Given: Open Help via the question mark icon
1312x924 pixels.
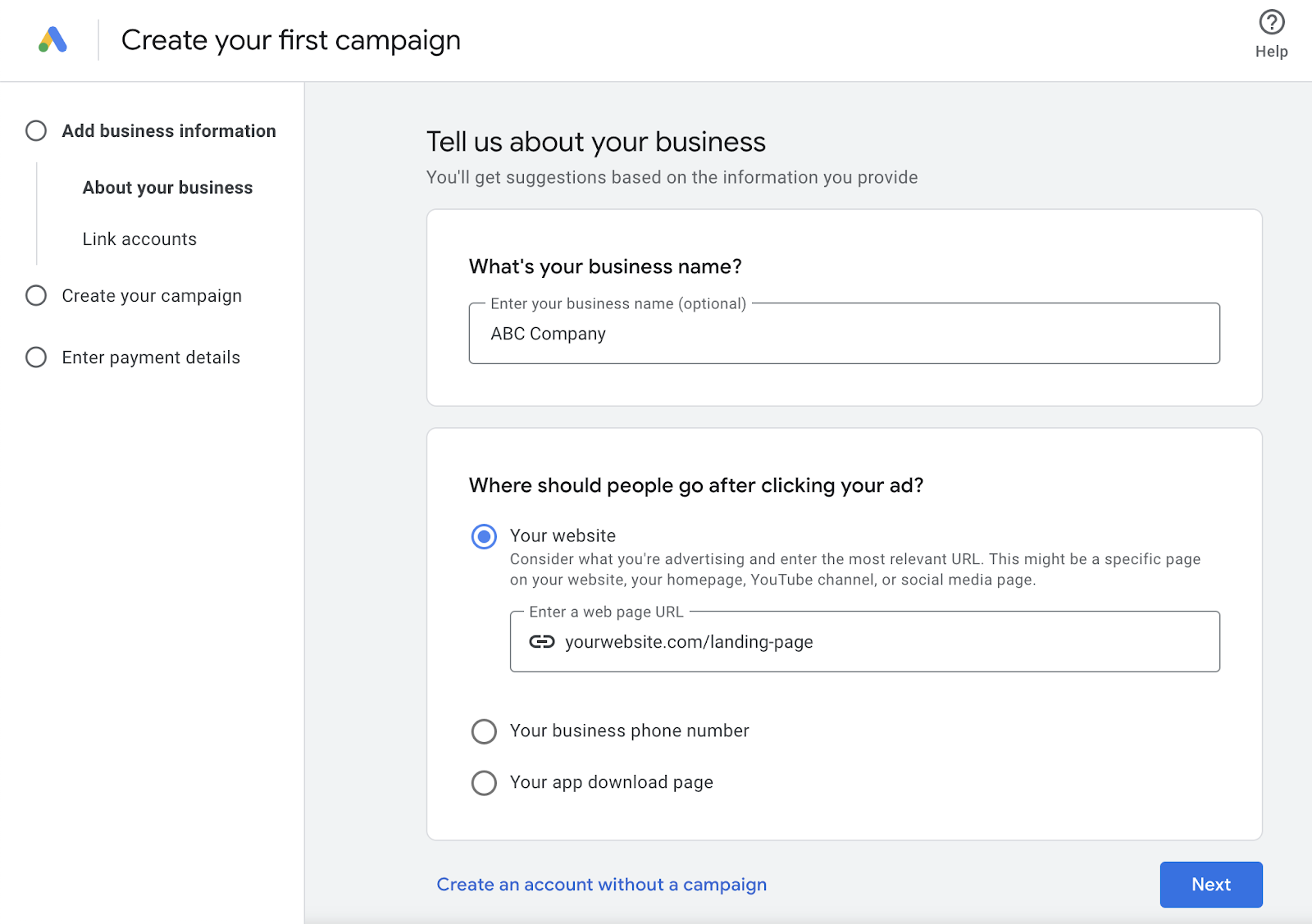Looking at the screenshot, I should pyautogui.click(x=1270, y=22).
